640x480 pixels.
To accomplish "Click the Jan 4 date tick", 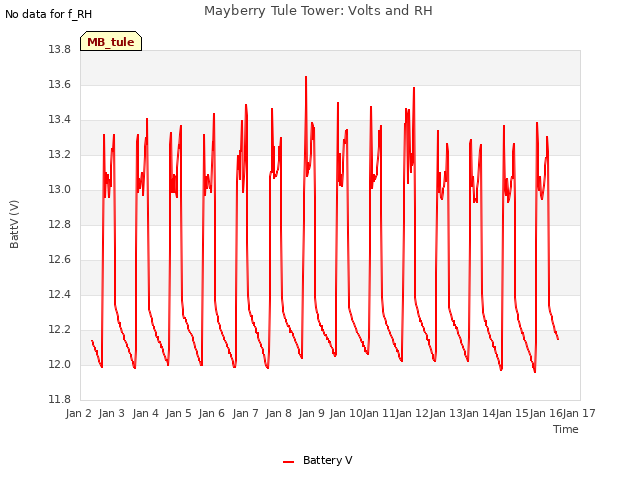I will [145, 413].
